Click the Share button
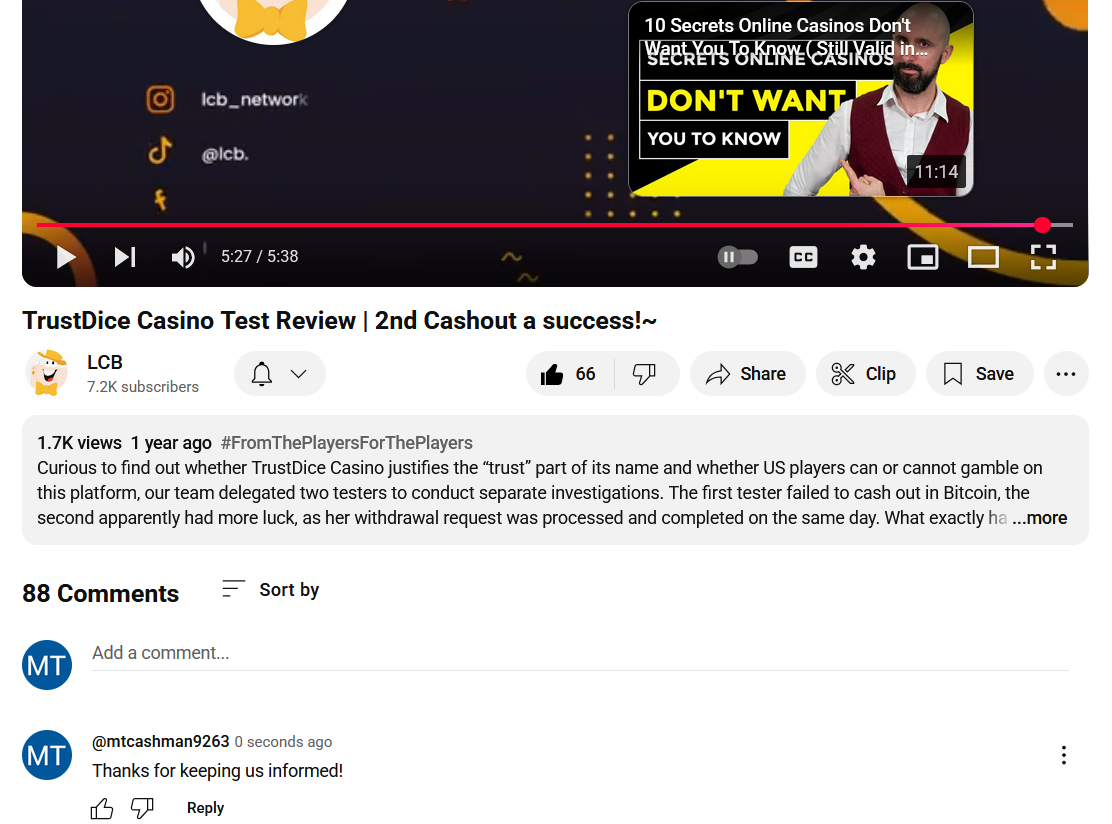 pyautogui.click(x=747, y=374)
